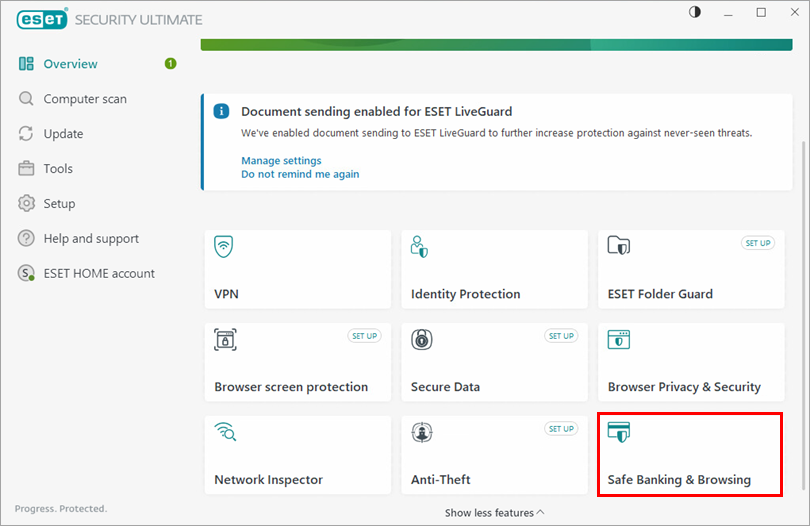Click the Update refresh arrows icon
This screenshot has width=810, height=526.
pyautogui.click(x=26, y=133)
